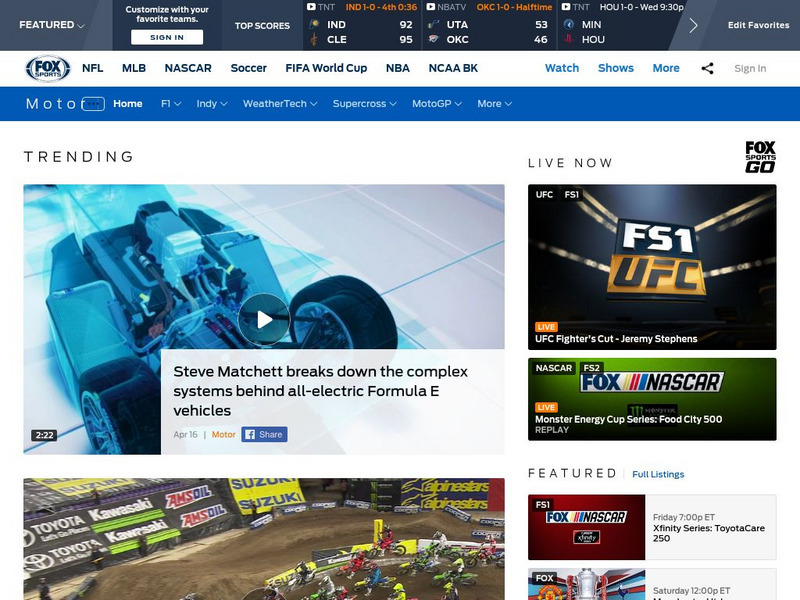
Task: Open Full Listings in the Featured section
Action: (657, 473)
